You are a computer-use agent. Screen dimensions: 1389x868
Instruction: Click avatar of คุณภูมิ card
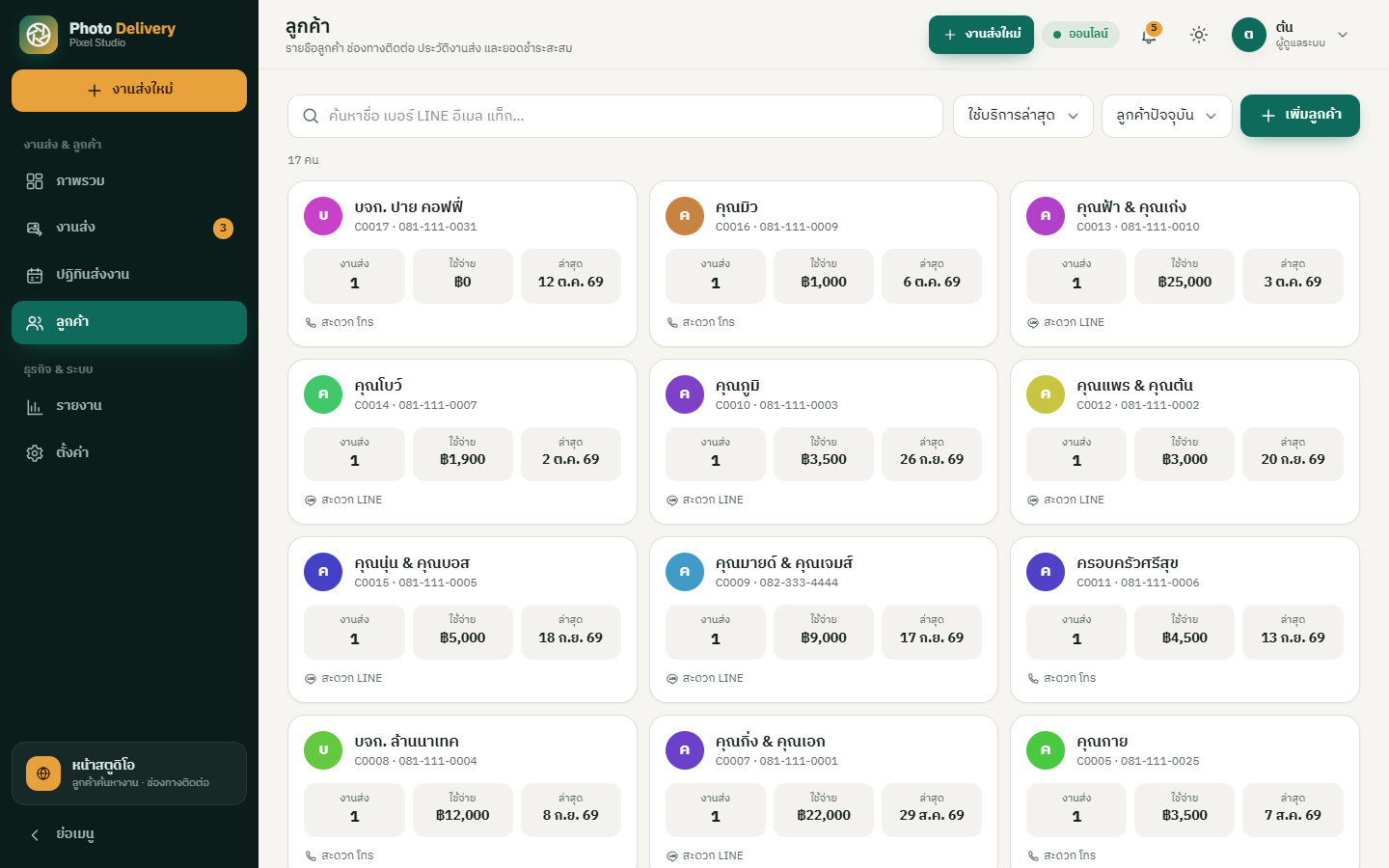tap(685, 394)
